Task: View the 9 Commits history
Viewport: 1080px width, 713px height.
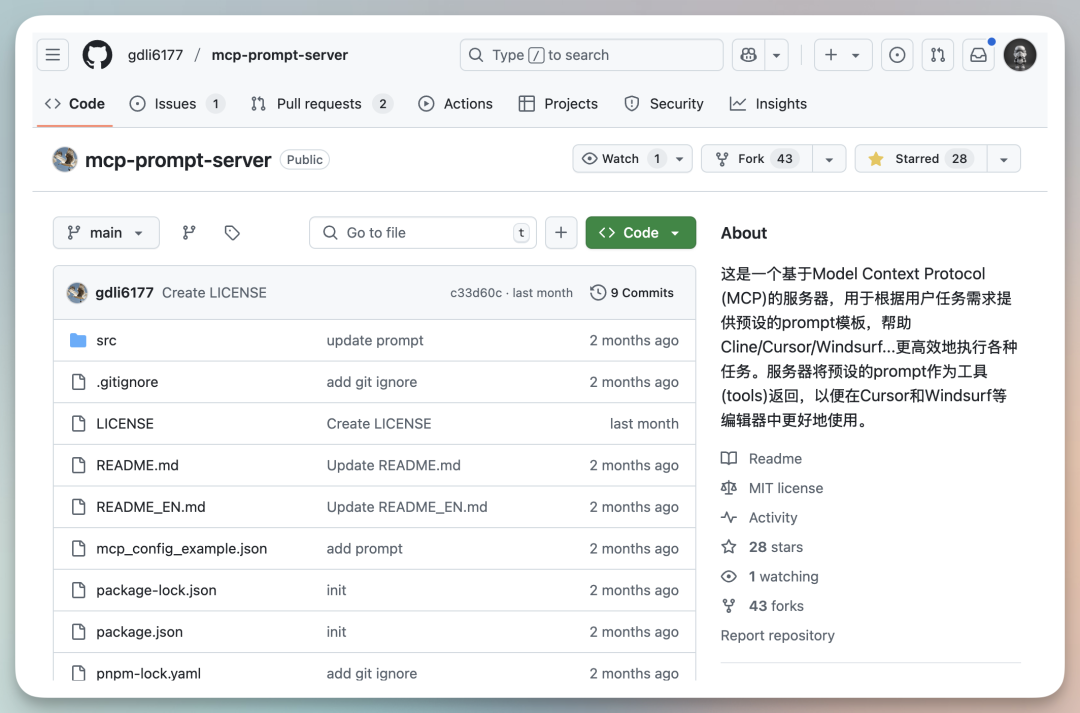Action: (x=632, y=293)
